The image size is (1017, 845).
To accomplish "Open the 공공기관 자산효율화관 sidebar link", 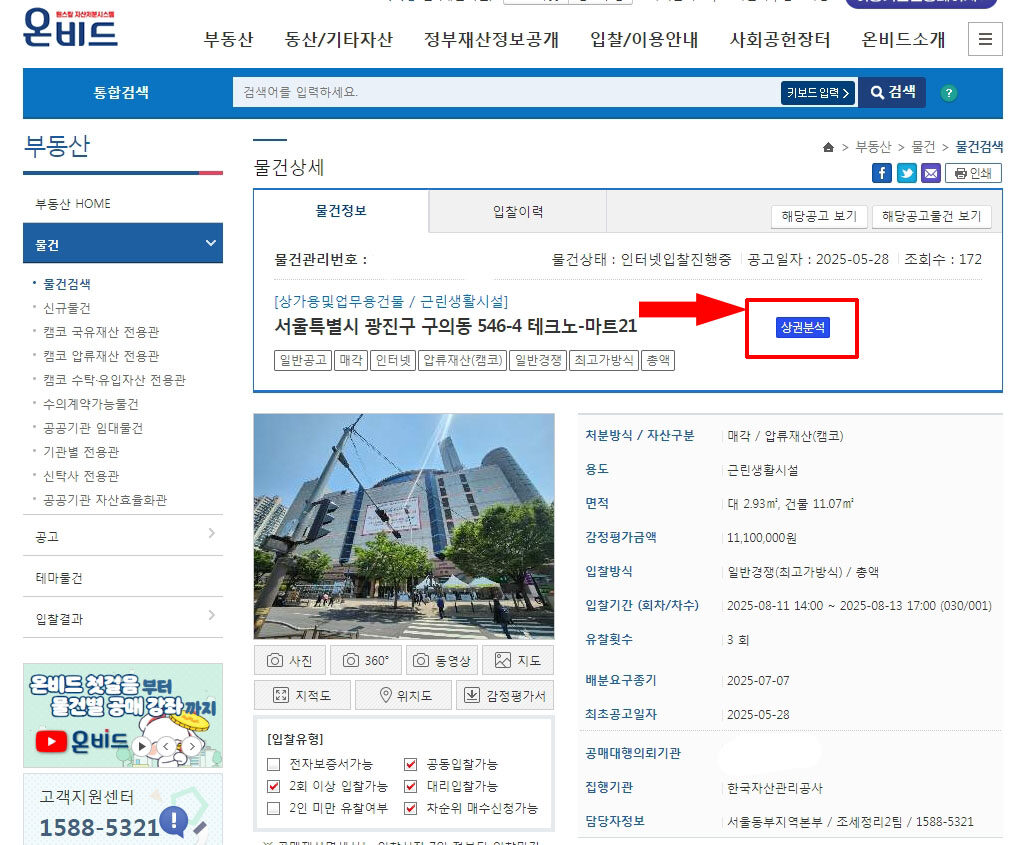I will coord(105,499).
